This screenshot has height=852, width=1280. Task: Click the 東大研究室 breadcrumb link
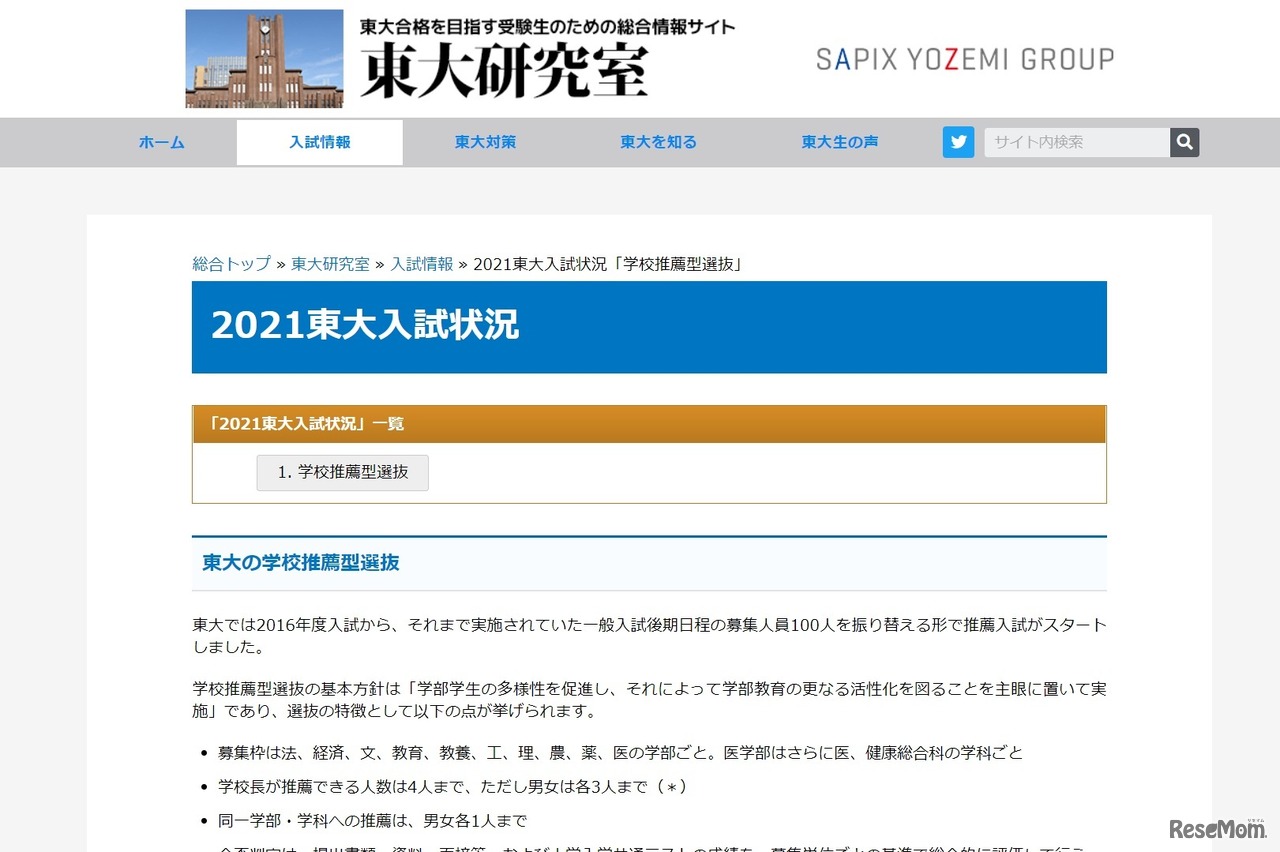coord(330,264)
